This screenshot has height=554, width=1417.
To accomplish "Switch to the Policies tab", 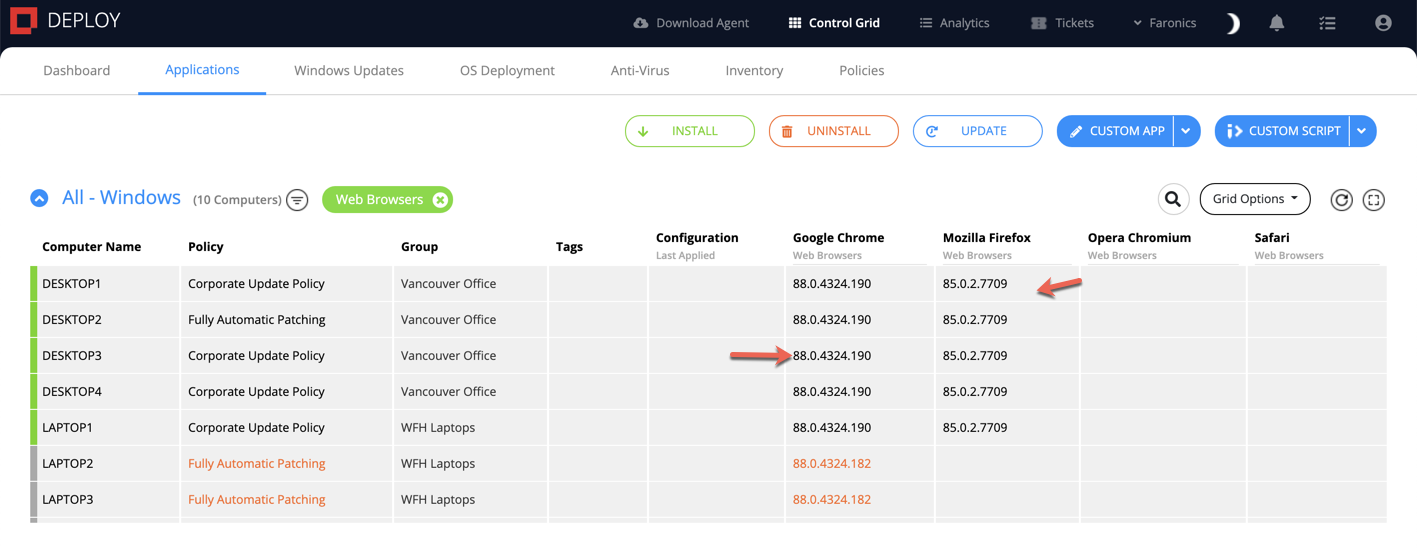I will pos(862,70).
